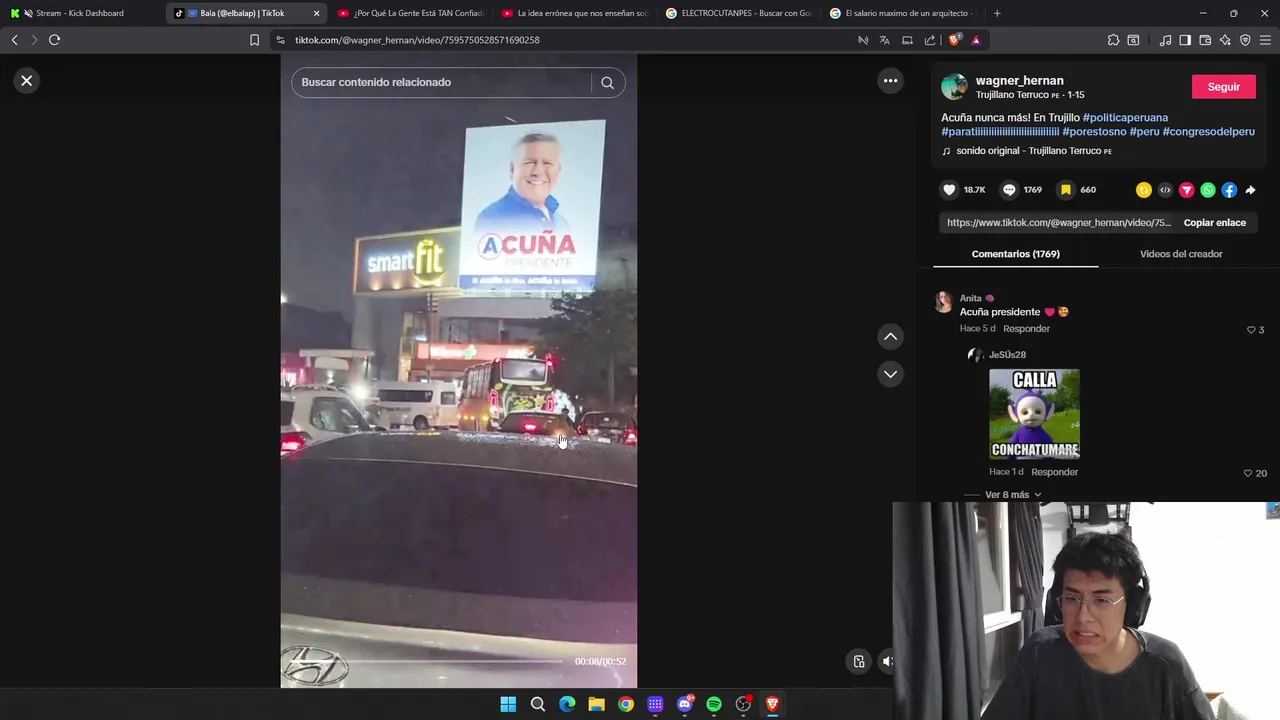Click Brave Rewards triangle icon
Viewport: 1280px width, 720px height.
(x=976, y=40)
